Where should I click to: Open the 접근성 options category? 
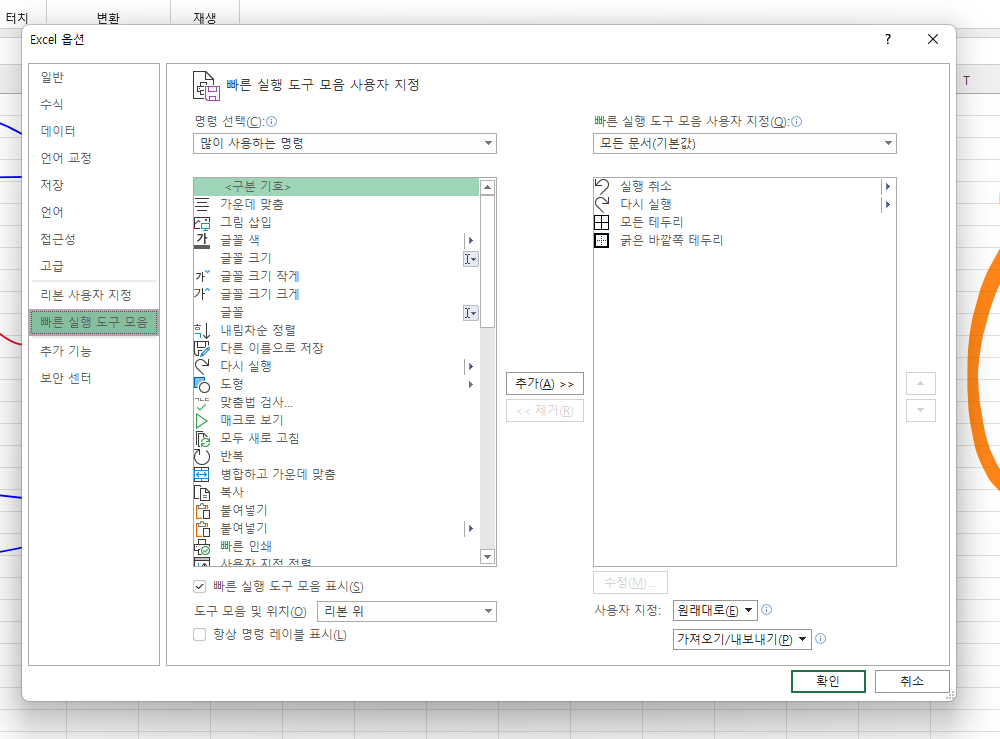pos(58,239)
